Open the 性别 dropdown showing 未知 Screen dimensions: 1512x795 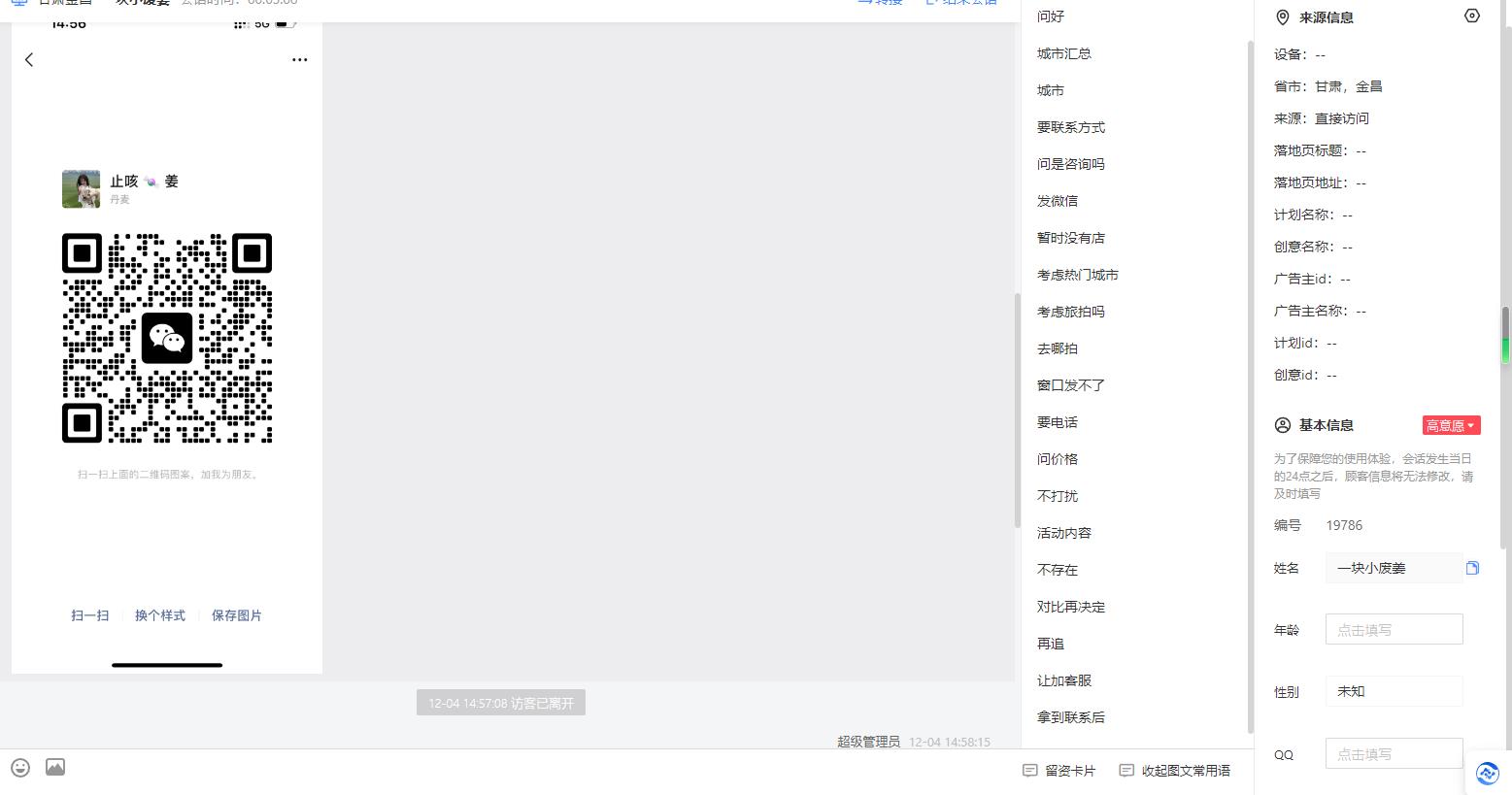(x=1394, y=691)
